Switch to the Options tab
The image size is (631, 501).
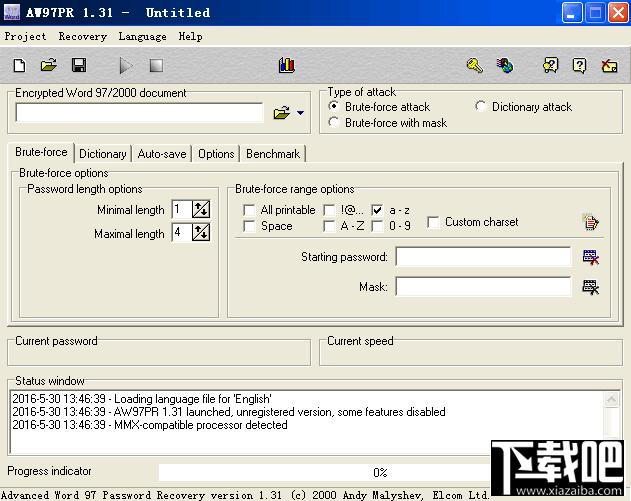(x=216, y=154)
